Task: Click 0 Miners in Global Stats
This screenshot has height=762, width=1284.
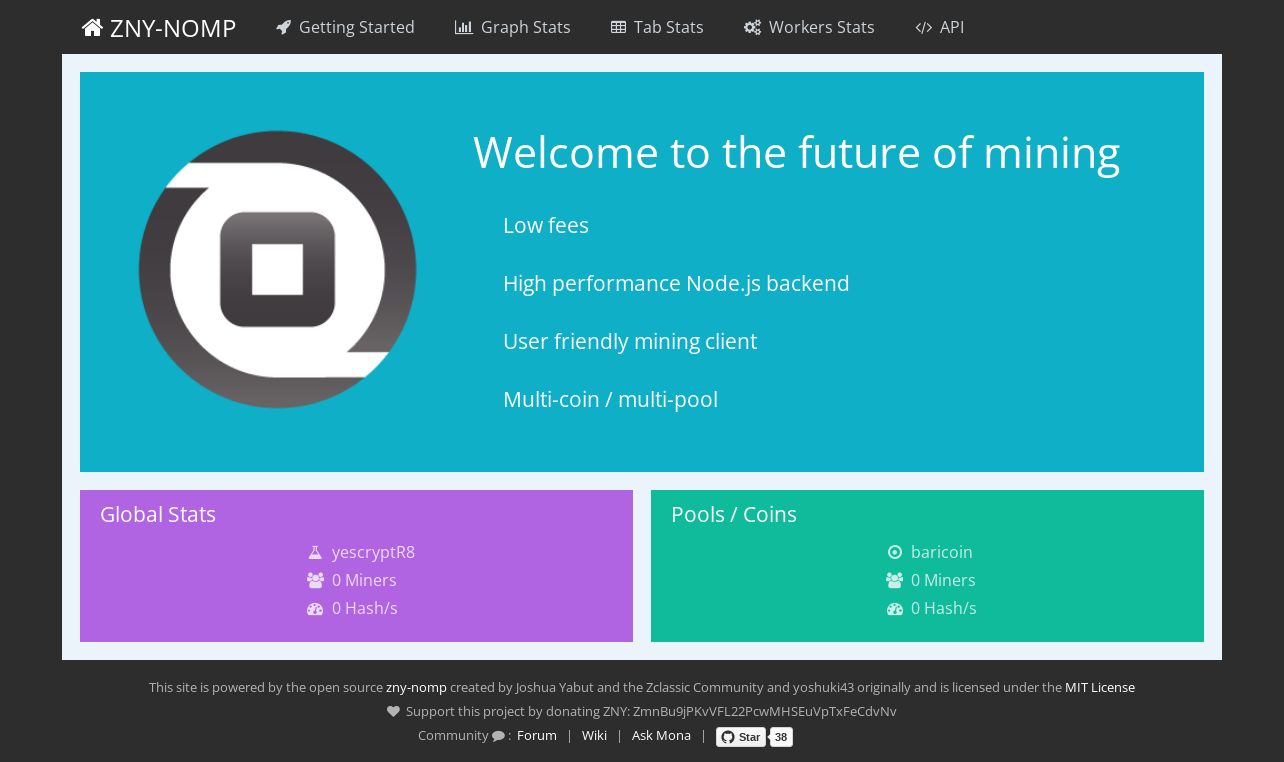Action: click(x=364, y=580)
